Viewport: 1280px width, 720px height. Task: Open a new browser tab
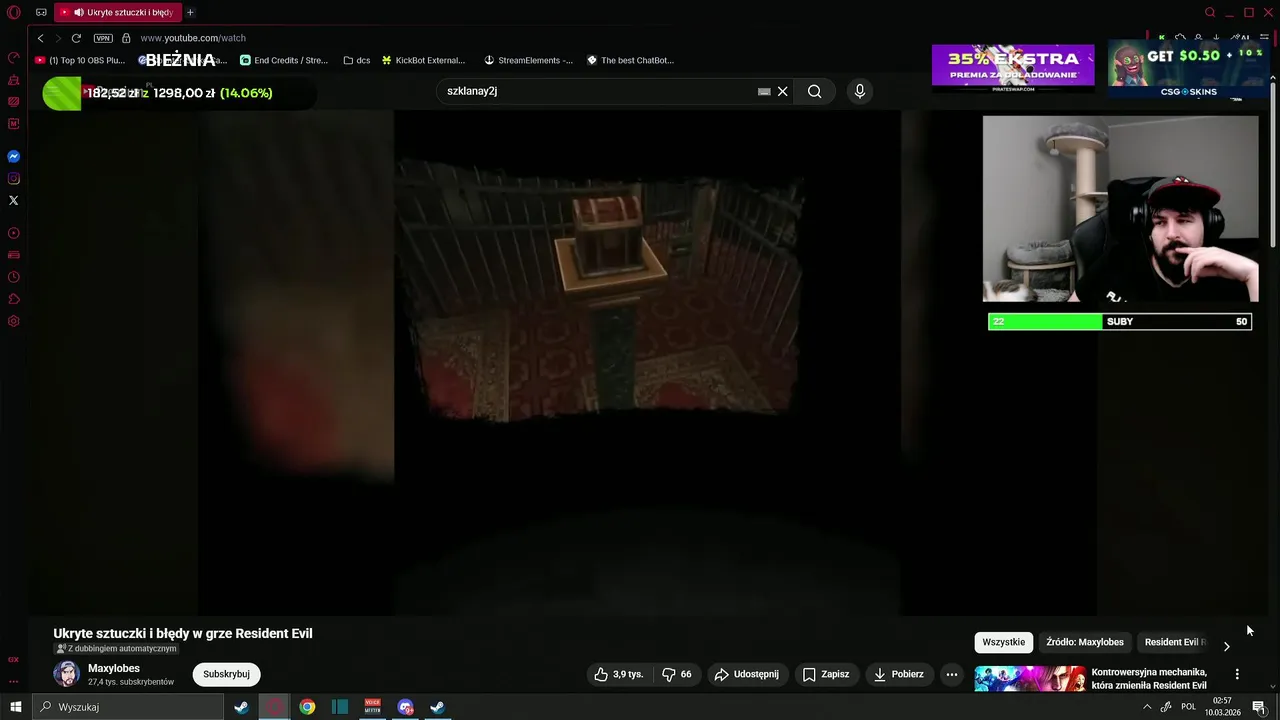pyautogui.click(x=190, y=12)
